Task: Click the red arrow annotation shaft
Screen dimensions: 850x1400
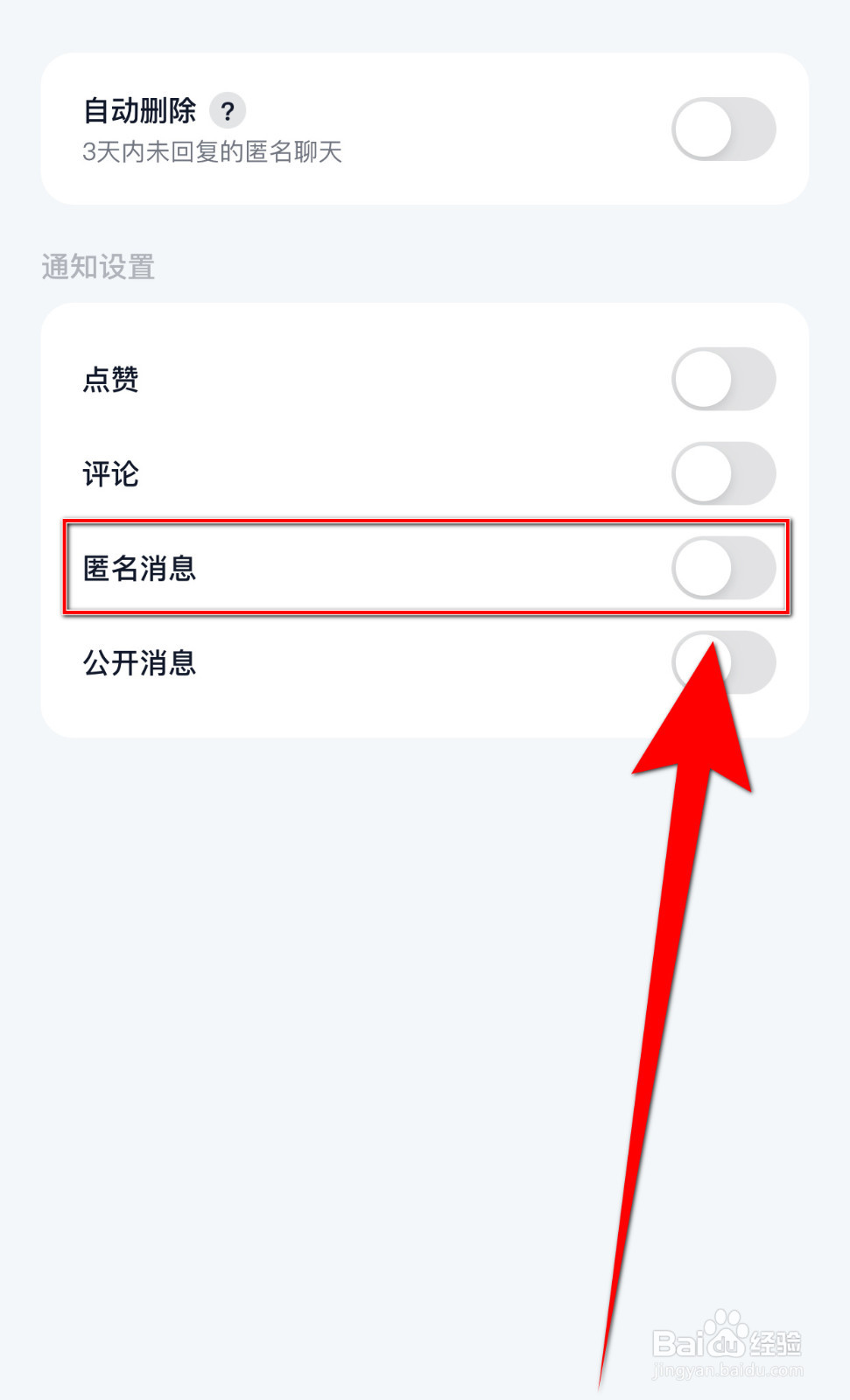Action: 654,1076
